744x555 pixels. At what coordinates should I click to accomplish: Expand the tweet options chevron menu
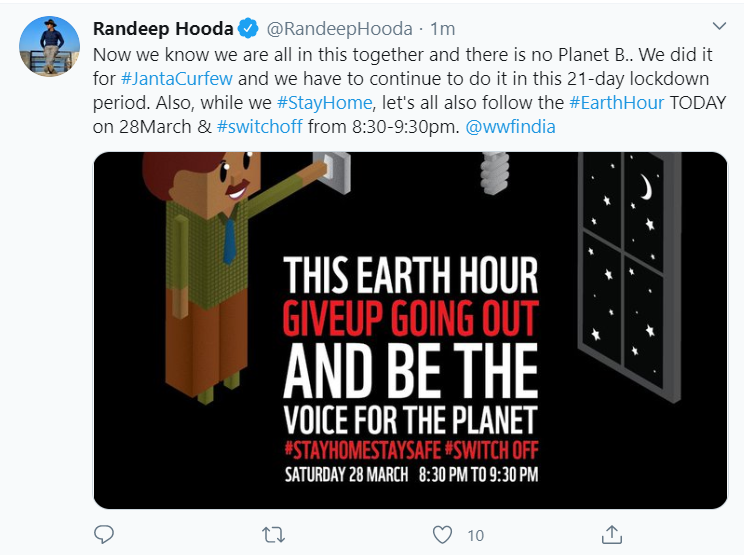(718, 26)
